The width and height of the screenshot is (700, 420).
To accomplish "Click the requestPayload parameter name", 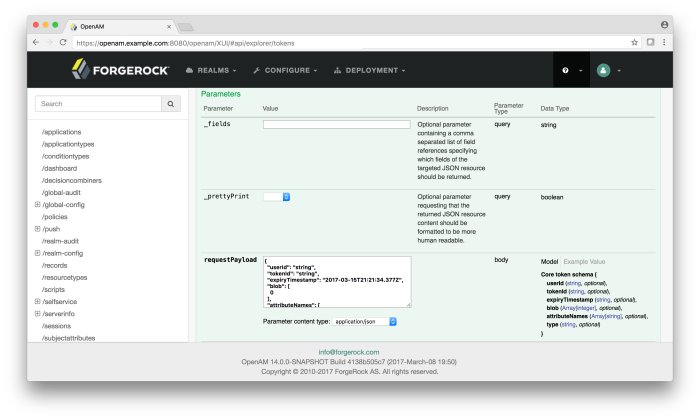I will click(230, 260).
